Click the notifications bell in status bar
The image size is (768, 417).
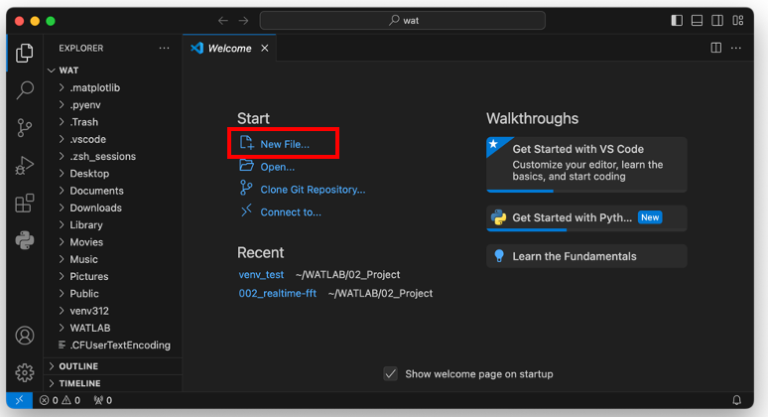point(737,401)
